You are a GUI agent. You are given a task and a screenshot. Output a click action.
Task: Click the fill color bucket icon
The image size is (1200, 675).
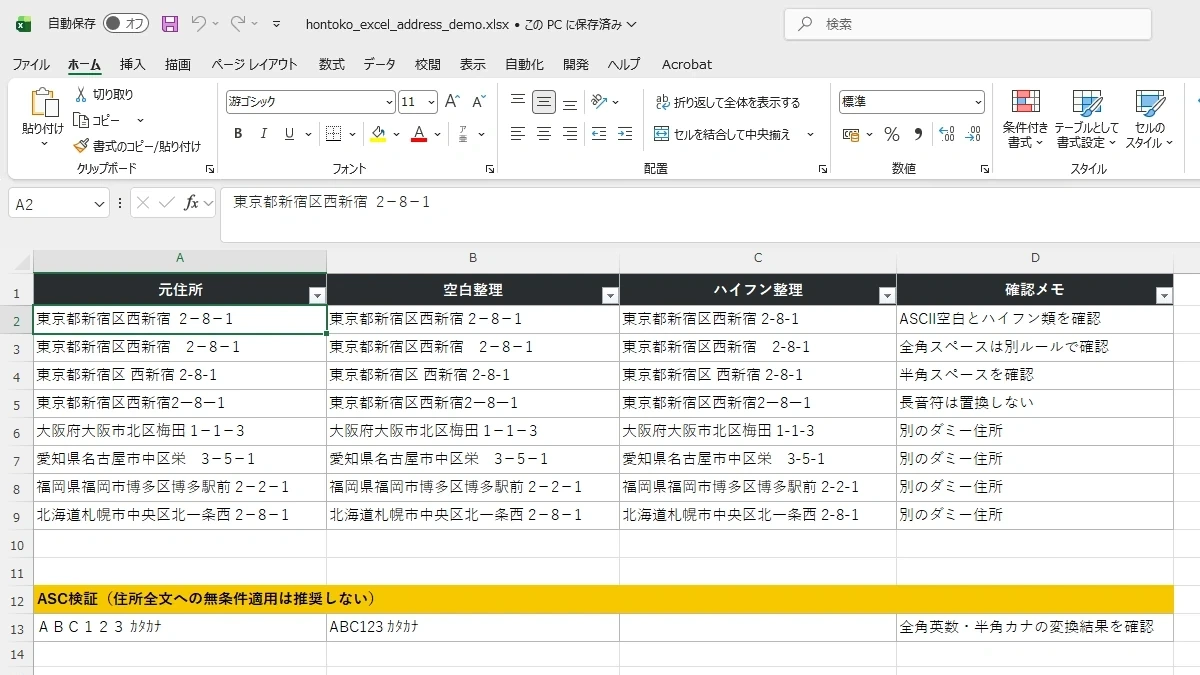tap(378, 134)
